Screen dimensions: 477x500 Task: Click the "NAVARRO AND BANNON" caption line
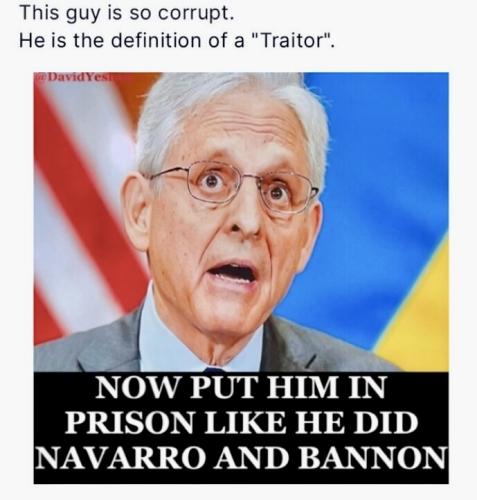coord(241,458)
